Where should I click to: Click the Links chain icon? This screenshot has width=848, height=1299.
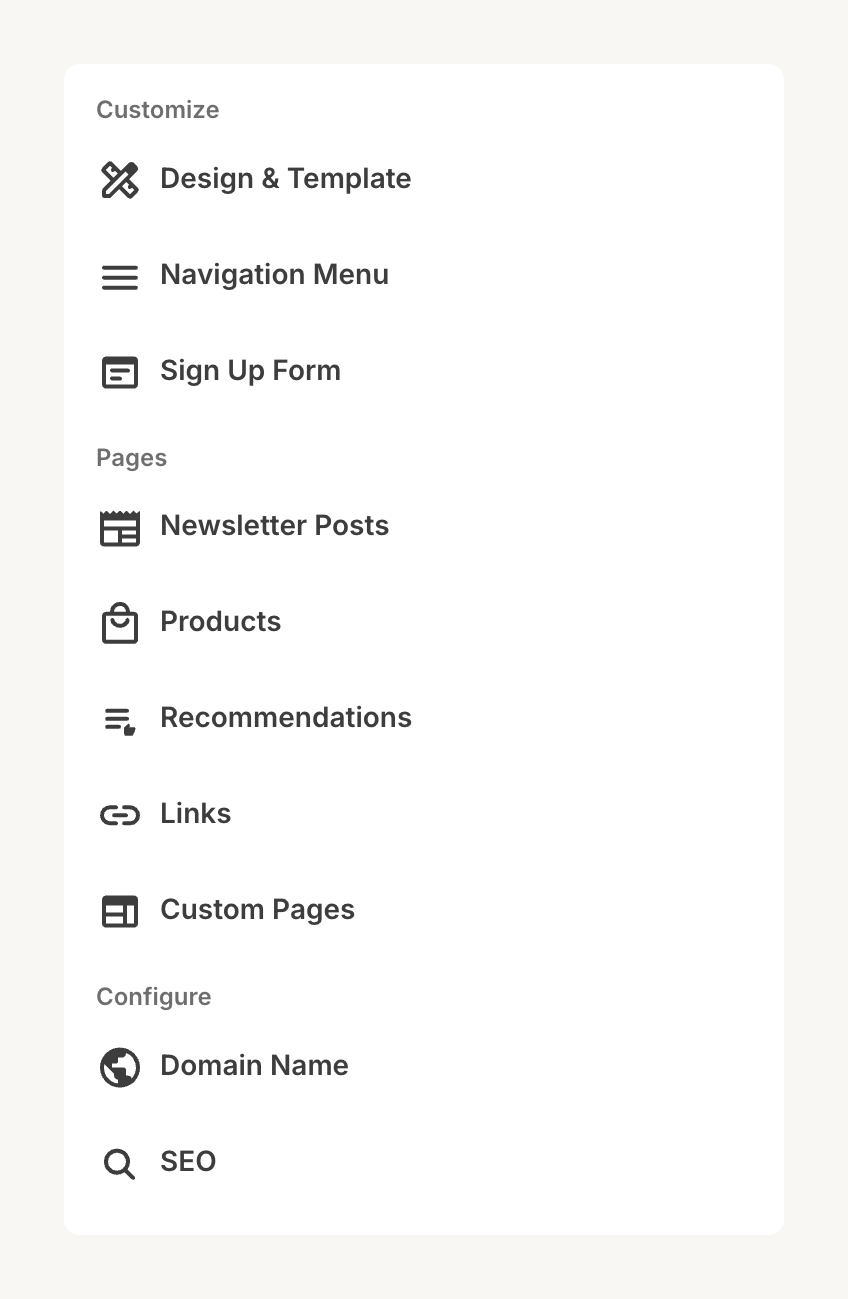[x=120, y=816]
